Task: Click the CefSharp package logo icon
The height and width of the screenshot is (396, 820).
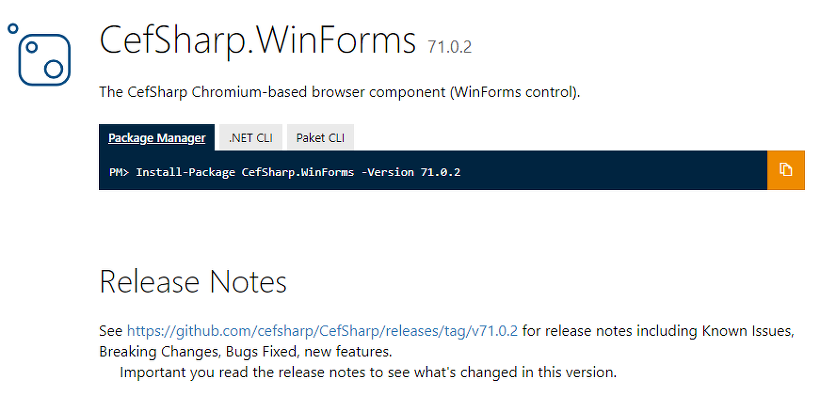Action: [39, 55]
